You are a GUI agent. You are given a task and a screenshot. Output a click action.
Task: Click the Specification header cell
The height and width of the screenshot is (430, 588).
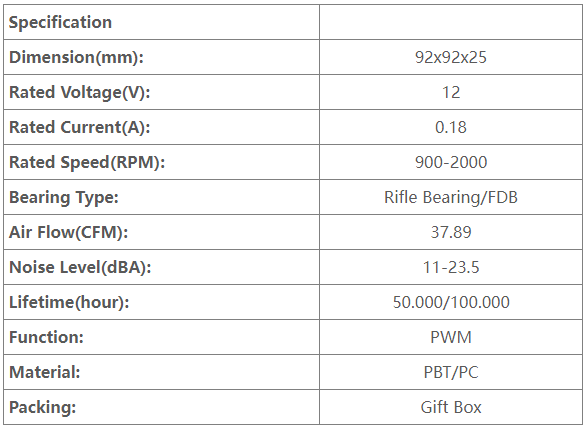pos(161,22)
